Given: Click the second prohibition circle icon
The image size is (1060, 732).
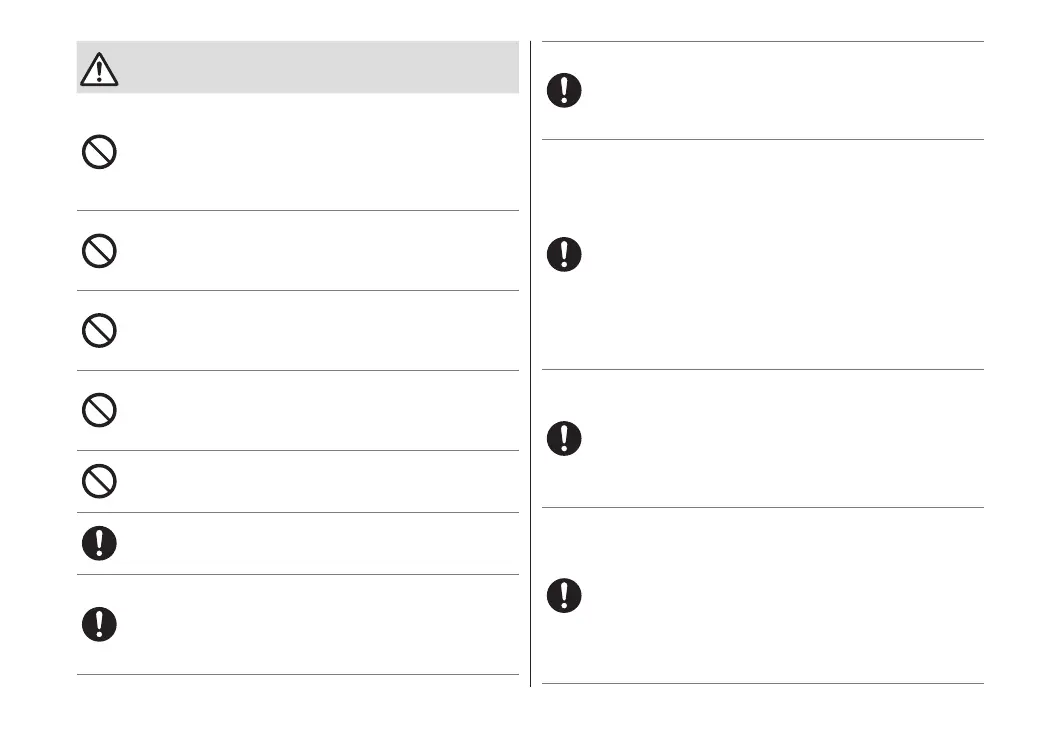Looking at the screenshot, I should (x=100, y=250).
